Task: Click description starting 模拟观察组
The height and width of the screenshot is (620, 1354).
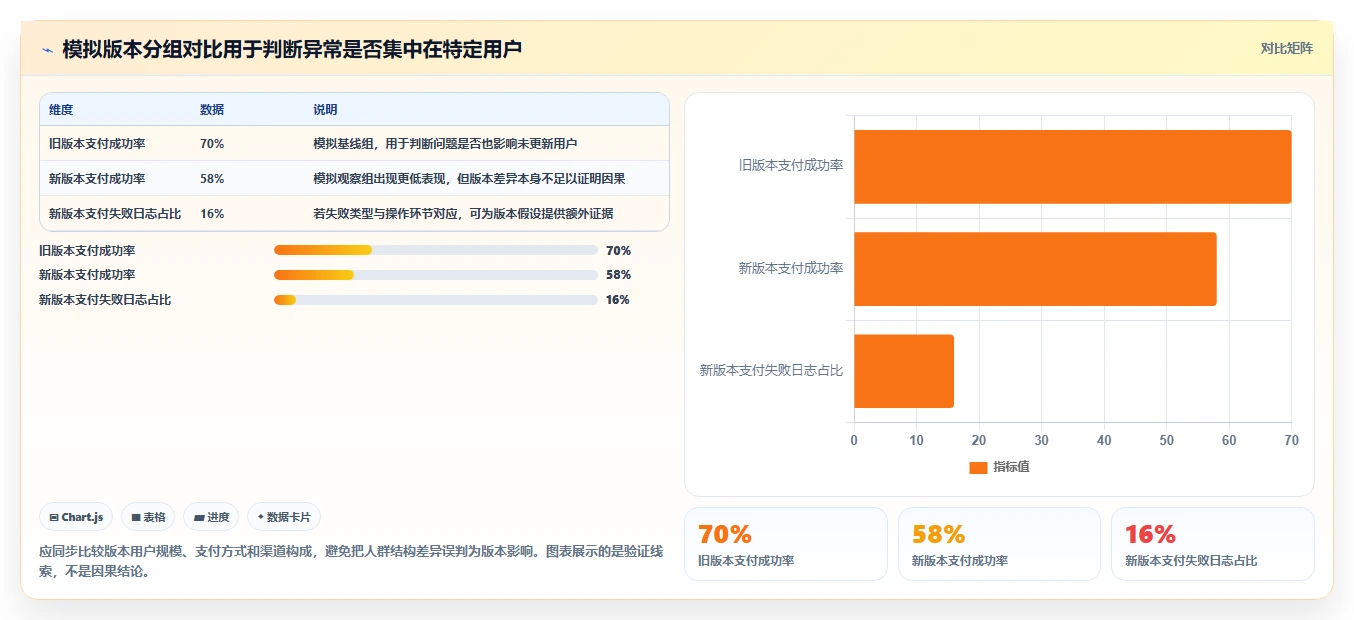Action: pyautogui.click(x=469, y=179)
